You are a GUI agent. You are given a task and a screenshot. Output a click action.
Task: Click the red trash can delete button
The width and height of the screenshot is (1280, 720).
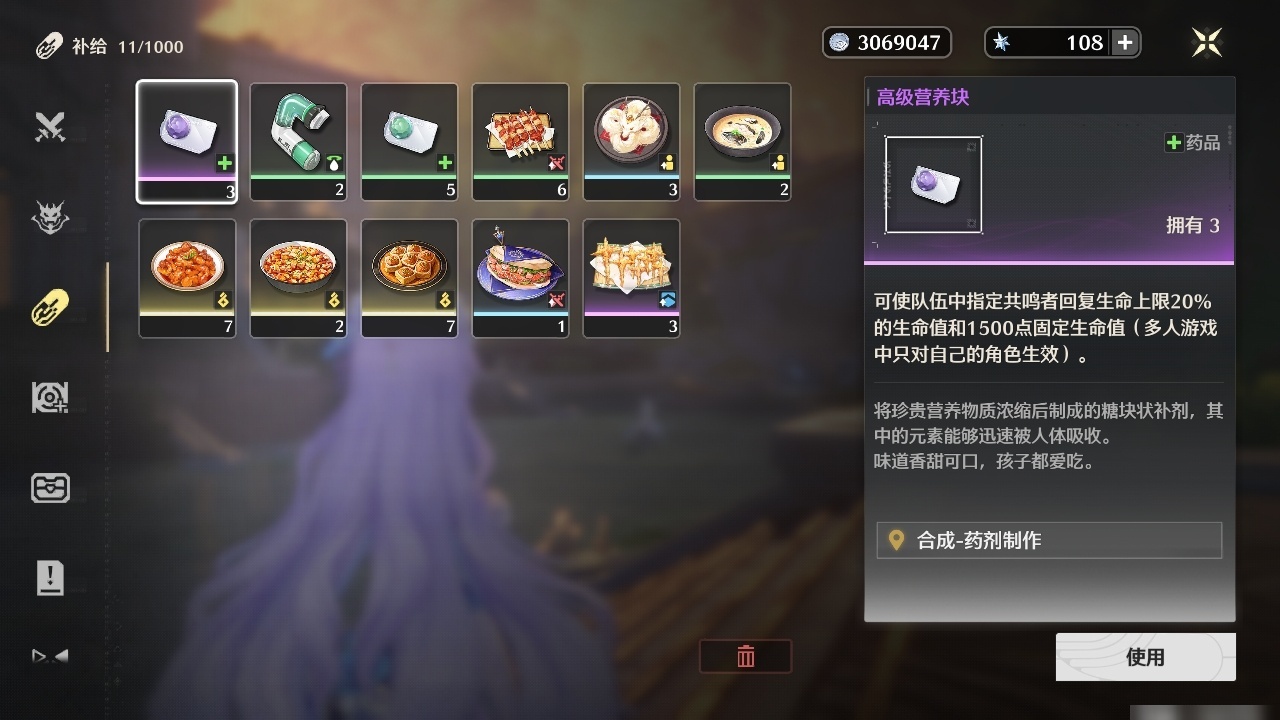[x=745, y=656]
